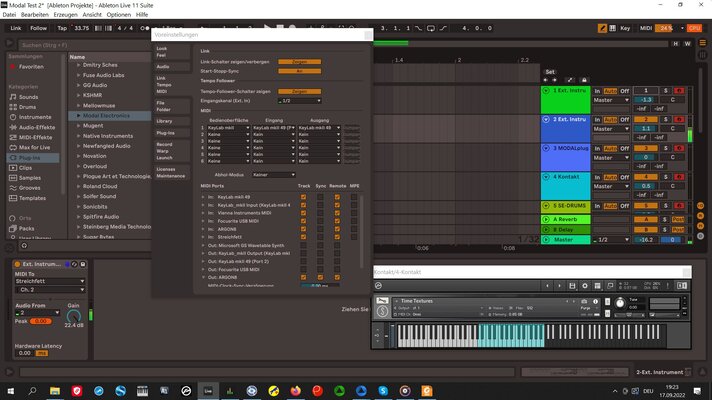Screen dimensions: 712x400
Task: Click Tune knob in Kontakt instrument
Action: click(619, 303)
